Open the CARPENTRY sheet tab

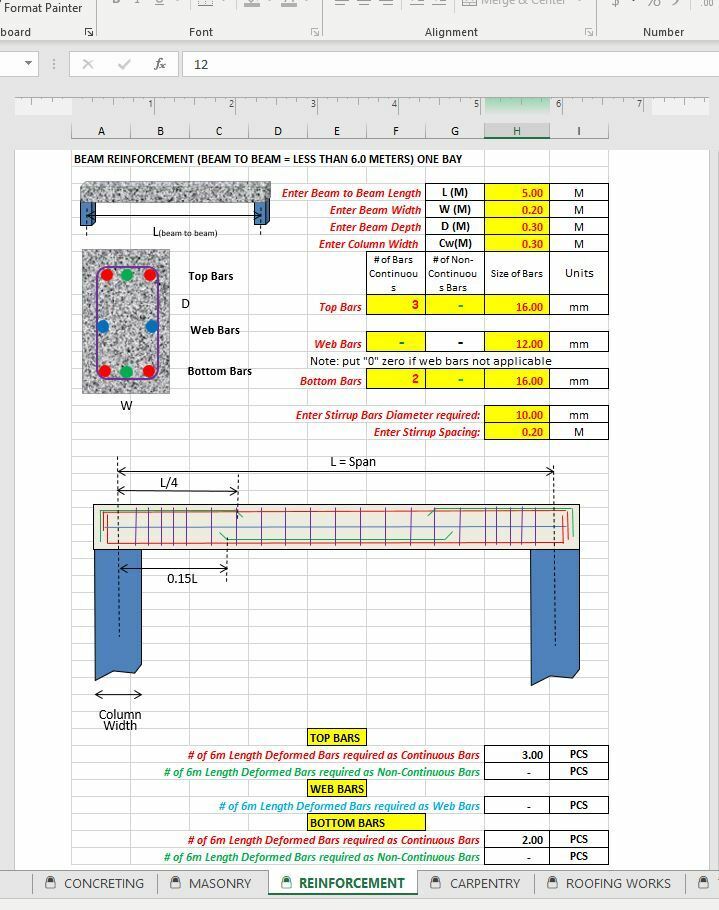[x=475, y=883]
